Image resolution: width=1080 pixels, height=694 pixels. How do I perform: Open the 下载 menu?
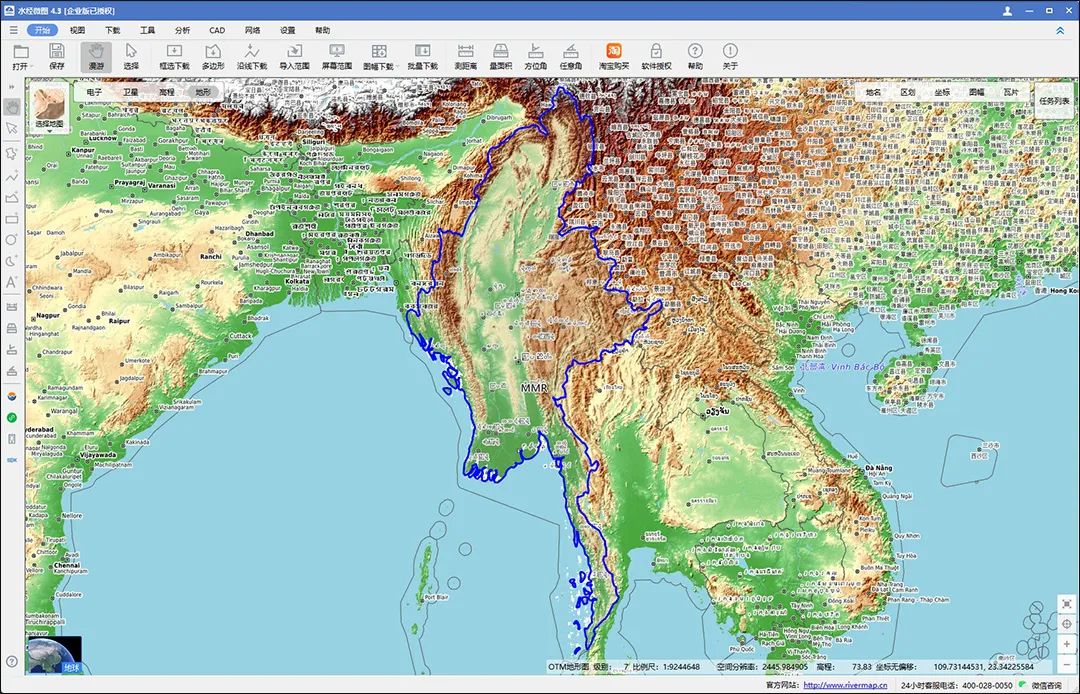(112, 30)
